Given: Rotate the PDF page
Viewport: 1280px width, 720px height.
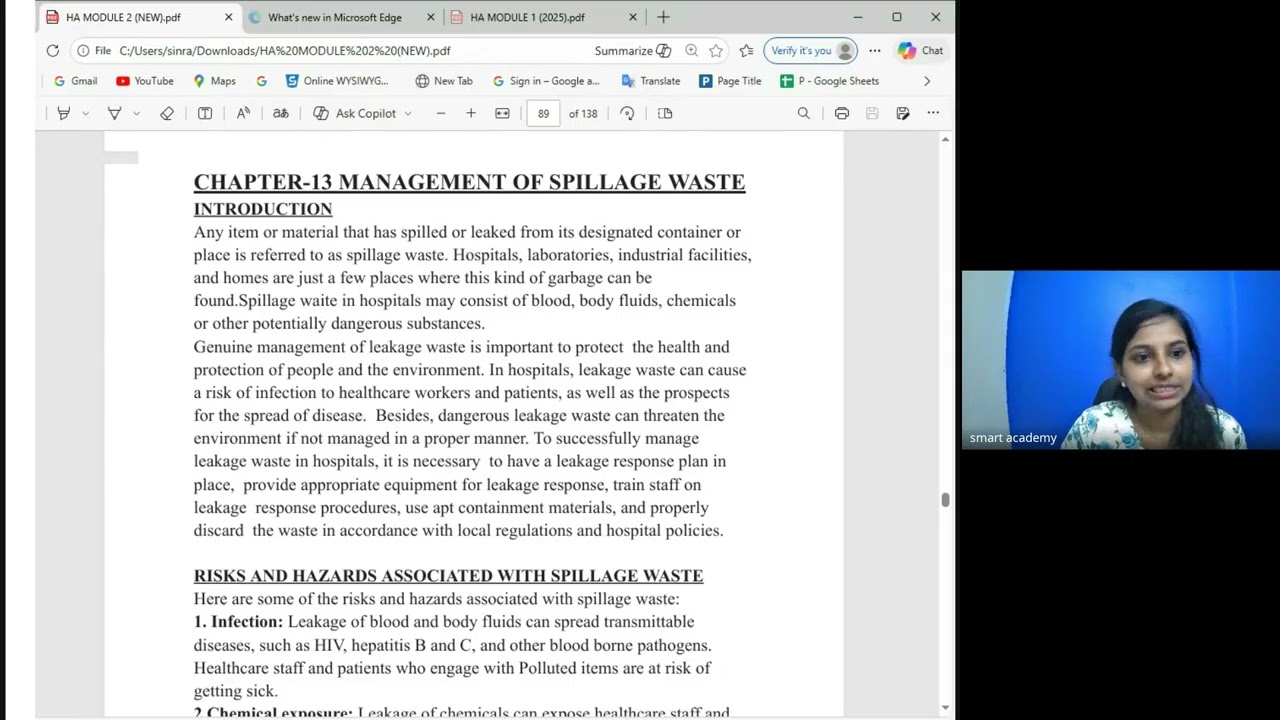Looking at the screenshot, I should point(627,113).
